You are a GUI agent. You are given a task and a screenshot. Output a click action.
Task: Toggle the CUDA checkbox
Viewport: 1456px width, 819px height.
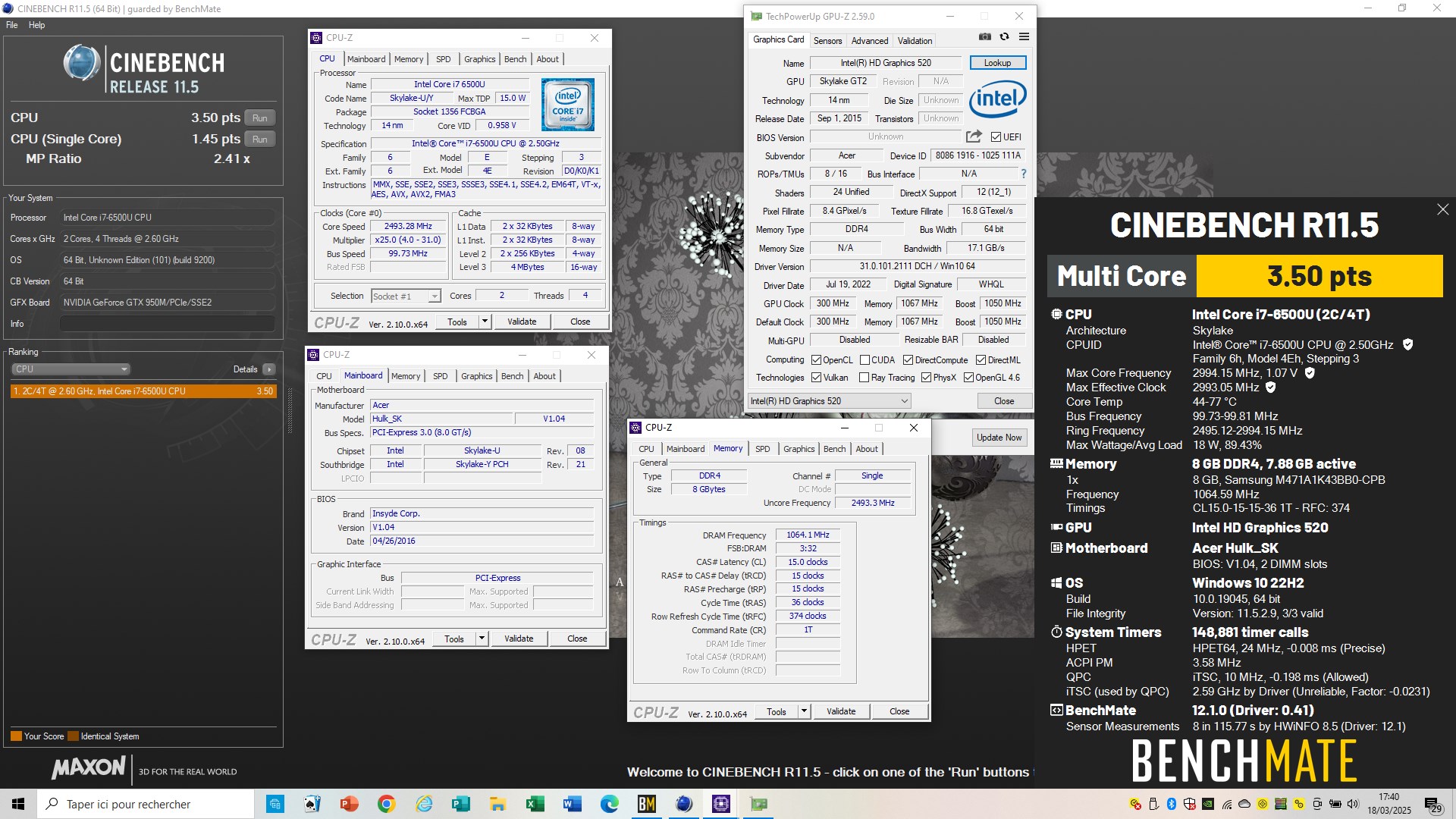click(864, 360)
